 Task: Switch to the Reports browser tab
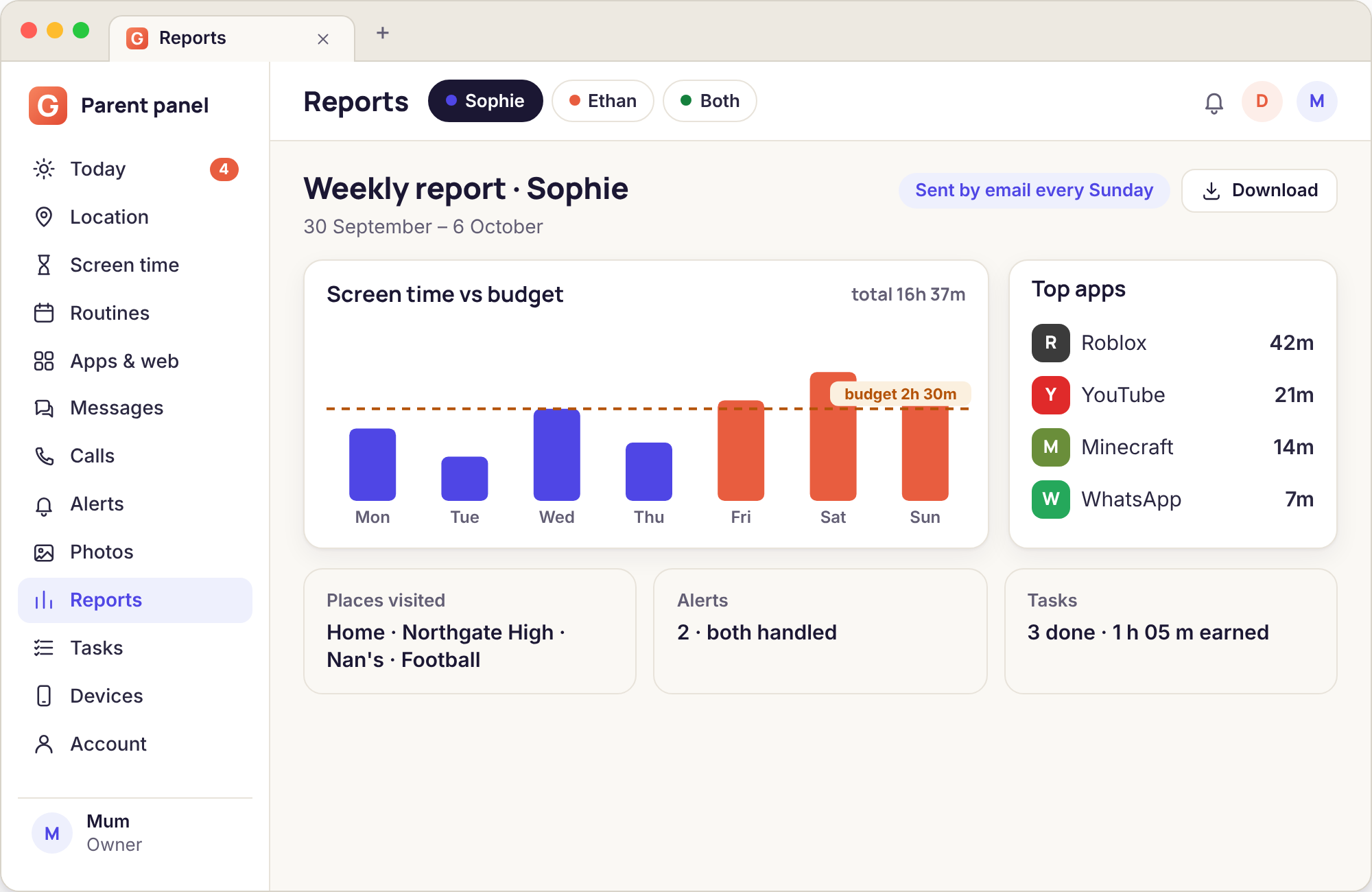point(232,38)
